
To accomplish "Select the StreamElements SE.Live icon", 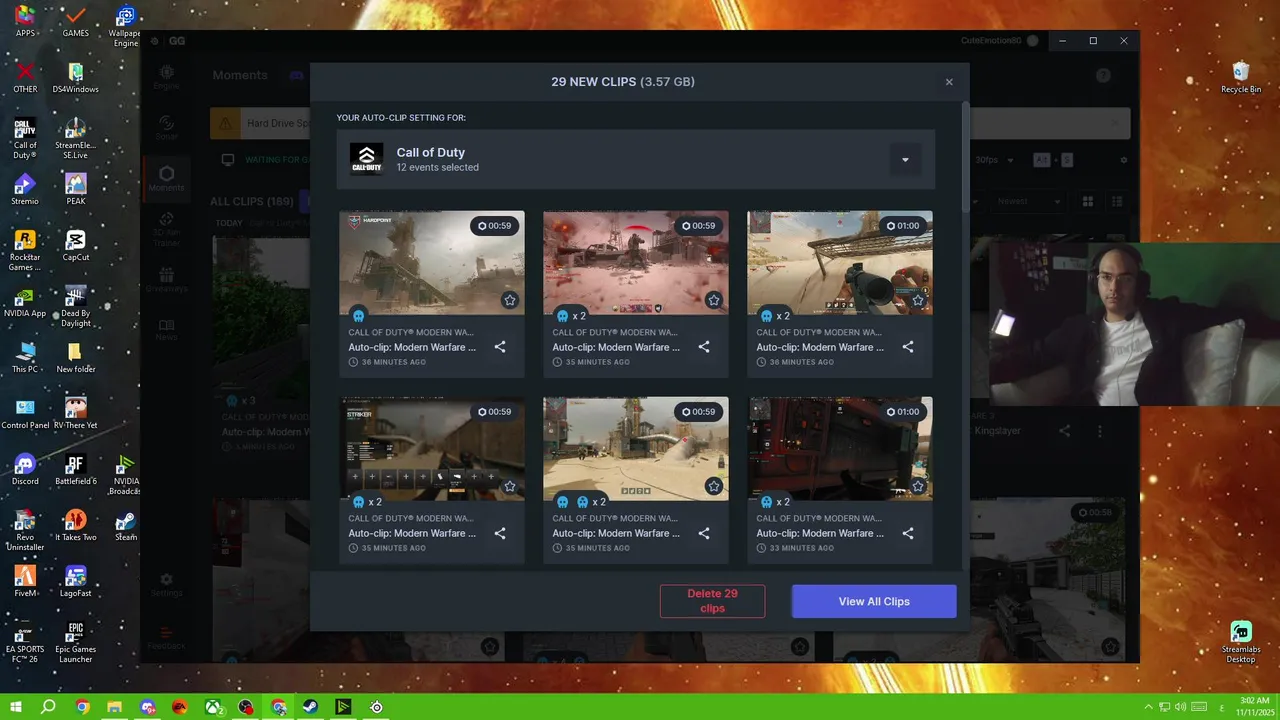I will (x=75, y=138).
